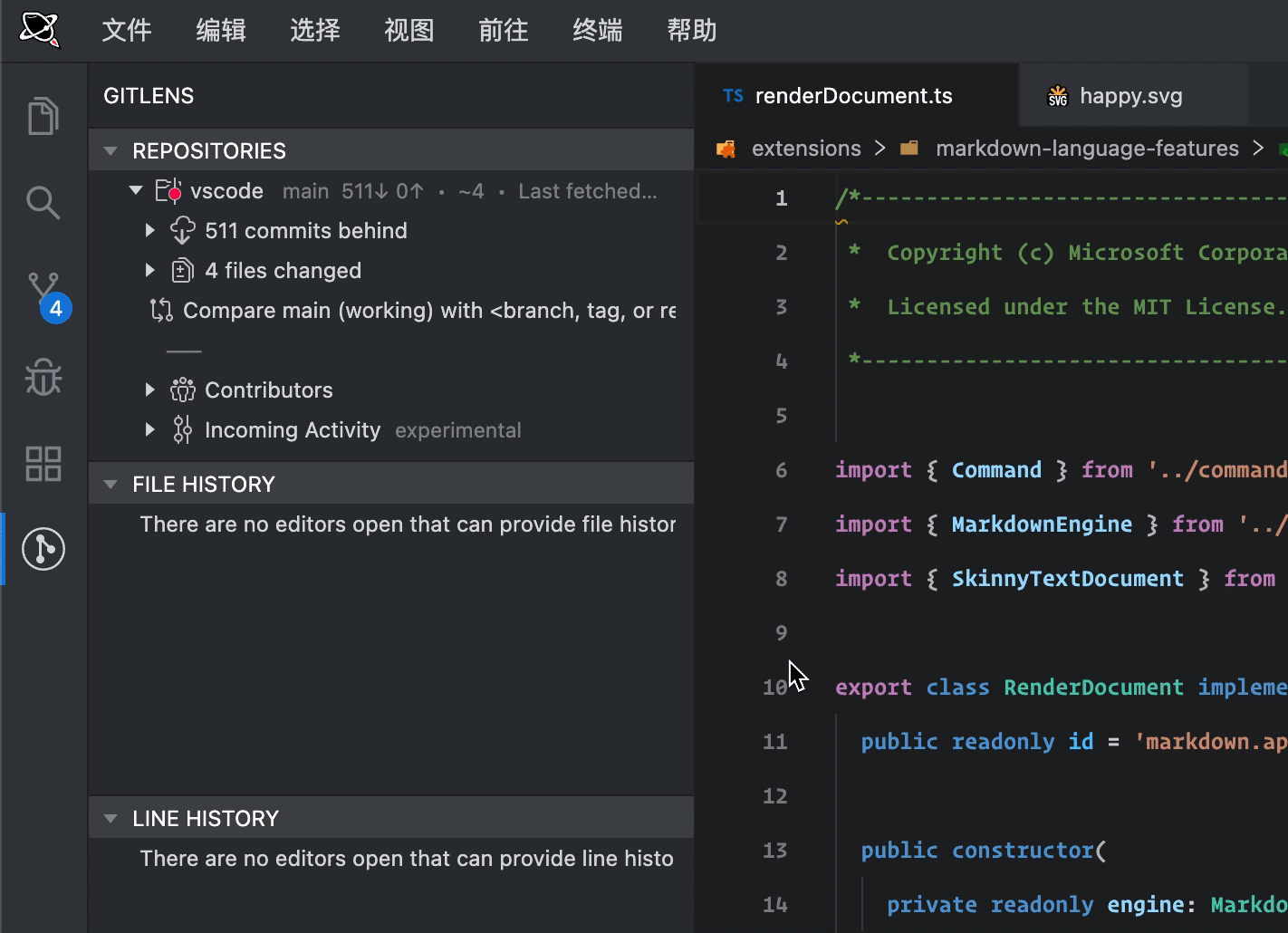Collapse the FILE HISTORY section
1288x933 pixels.
(111, 485)
